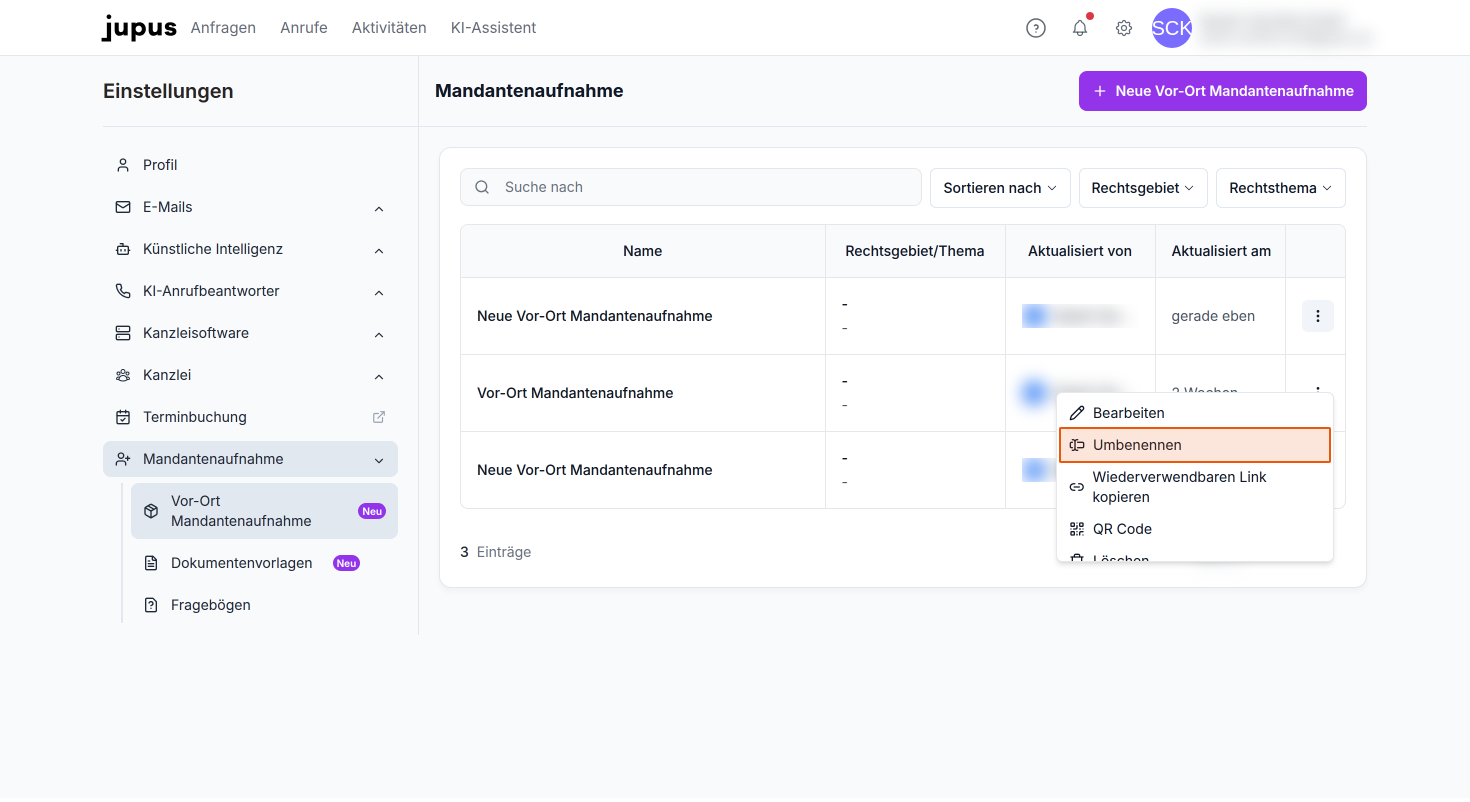The image size is (1470, 802).
Task: Expand the Kanzleisoftware chevron
Action: click(x=379, y=335)
